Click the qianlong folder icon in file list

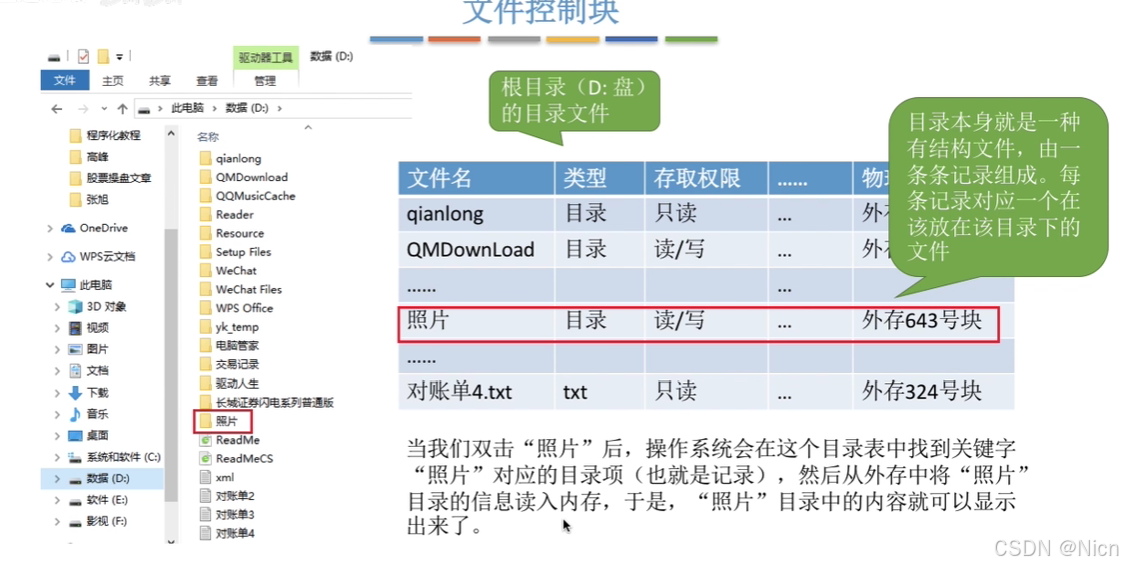click(206, 158)
